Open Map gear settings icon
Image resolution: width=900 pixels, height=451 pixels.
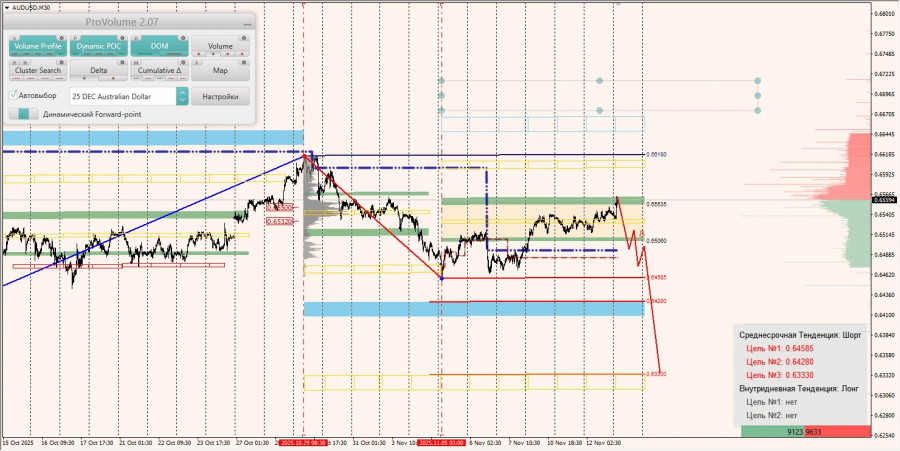click(x=245, y=62)
